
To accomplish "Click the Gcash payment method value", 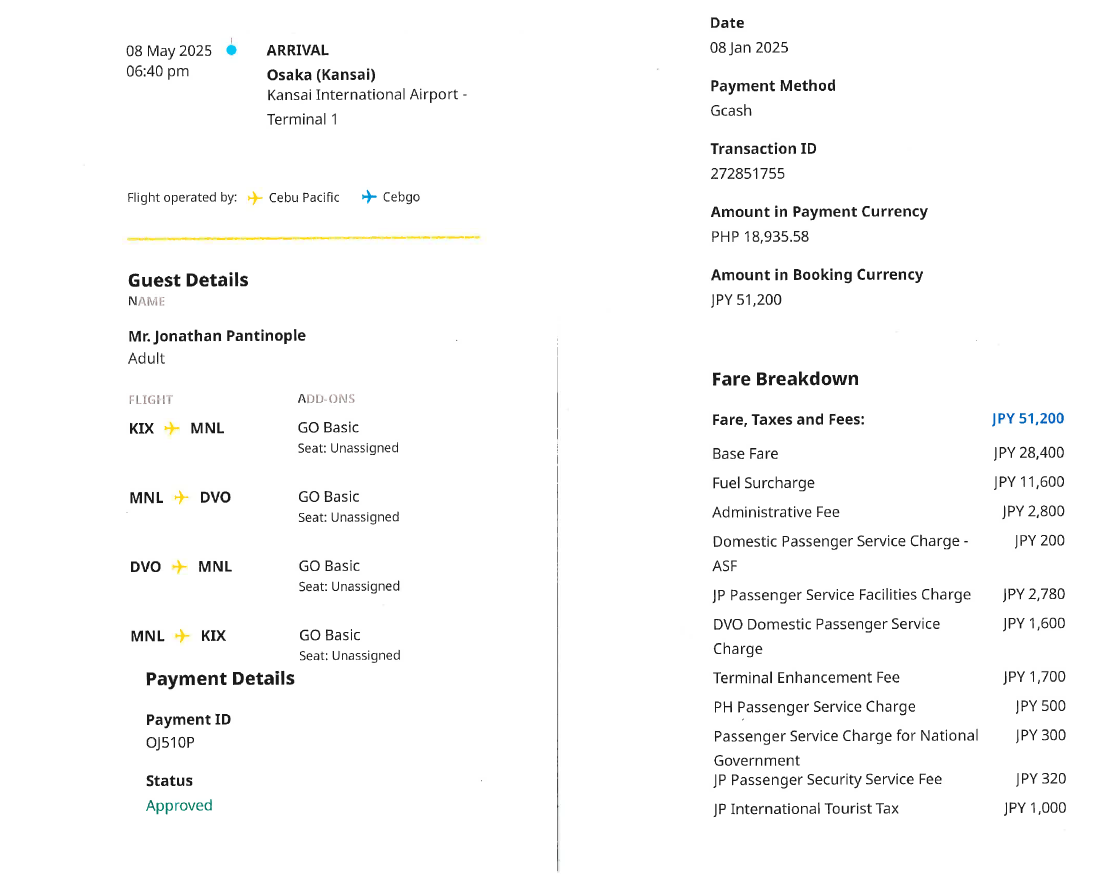I will [x=731, y=110].
